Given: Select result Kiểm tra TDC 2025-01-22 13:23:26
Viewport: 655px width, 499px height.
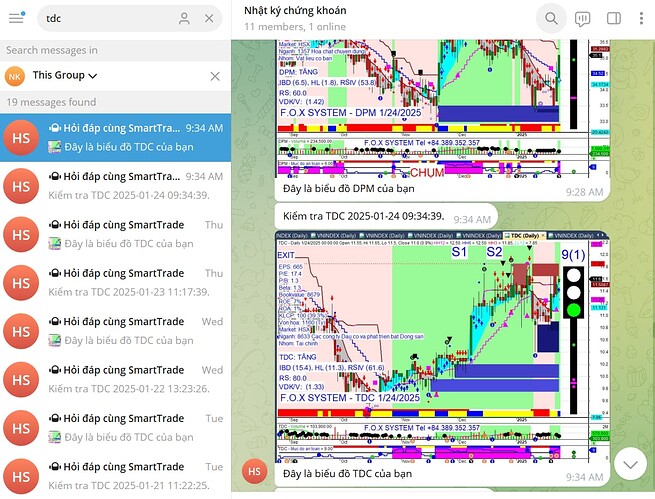Looking at the screenshot, I should pyautogui.click(x=115, y=380).
